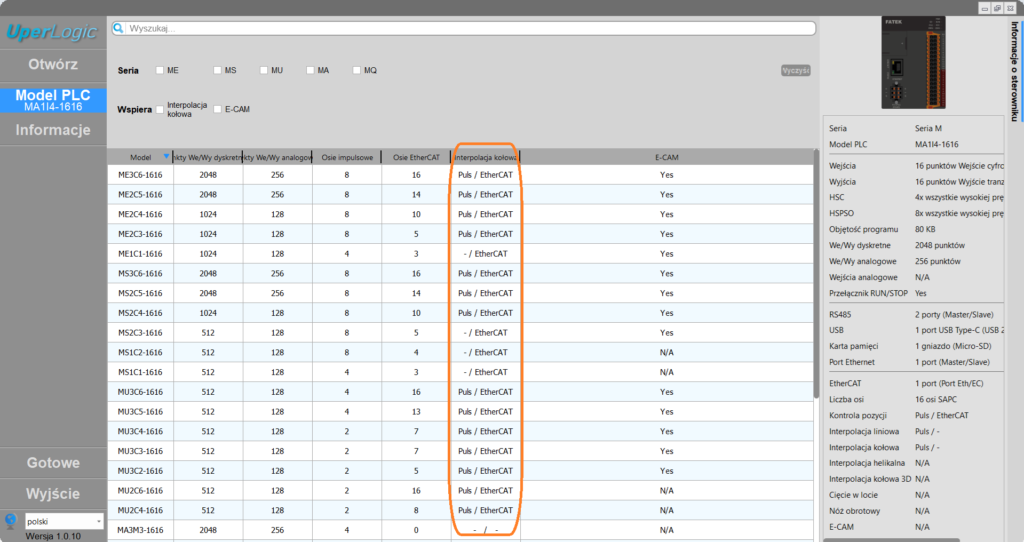Click the Gotowe sidebar button

pos(53,463)
